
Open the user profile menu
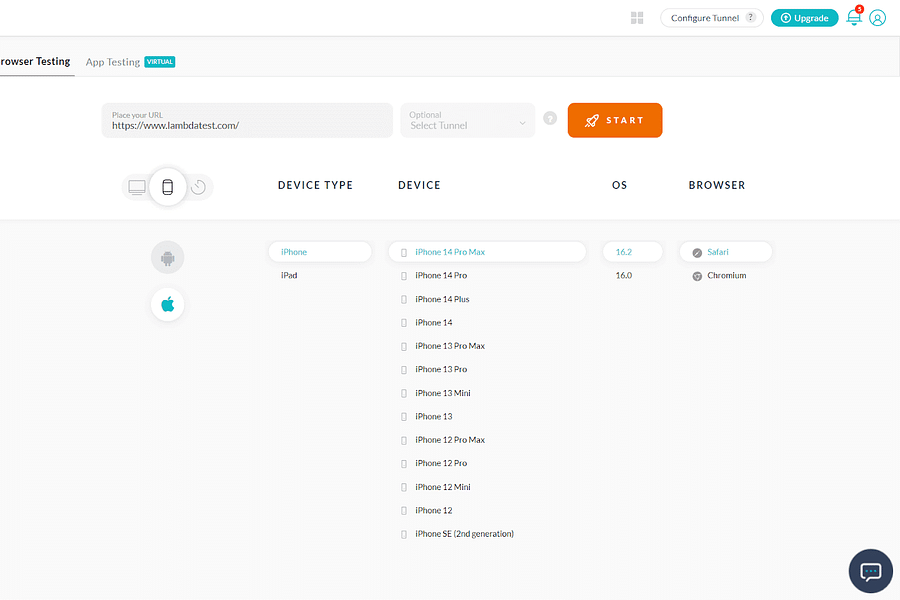[877, 17]
